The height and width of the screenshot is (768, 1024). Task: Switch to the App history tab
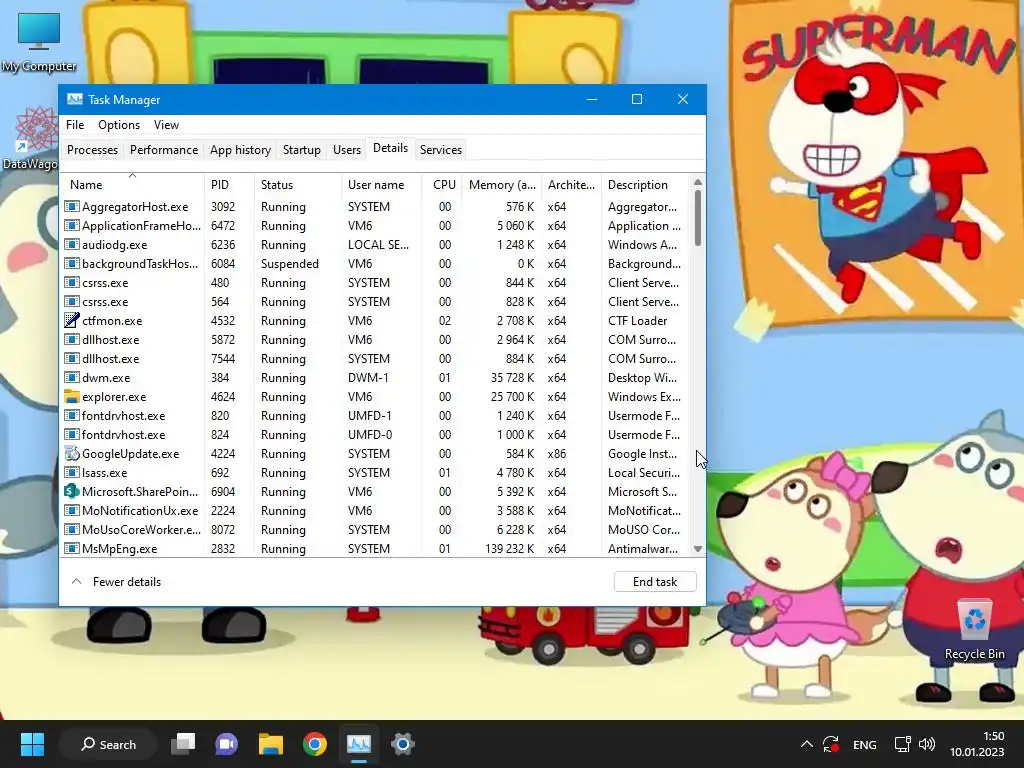coord(240,150)
